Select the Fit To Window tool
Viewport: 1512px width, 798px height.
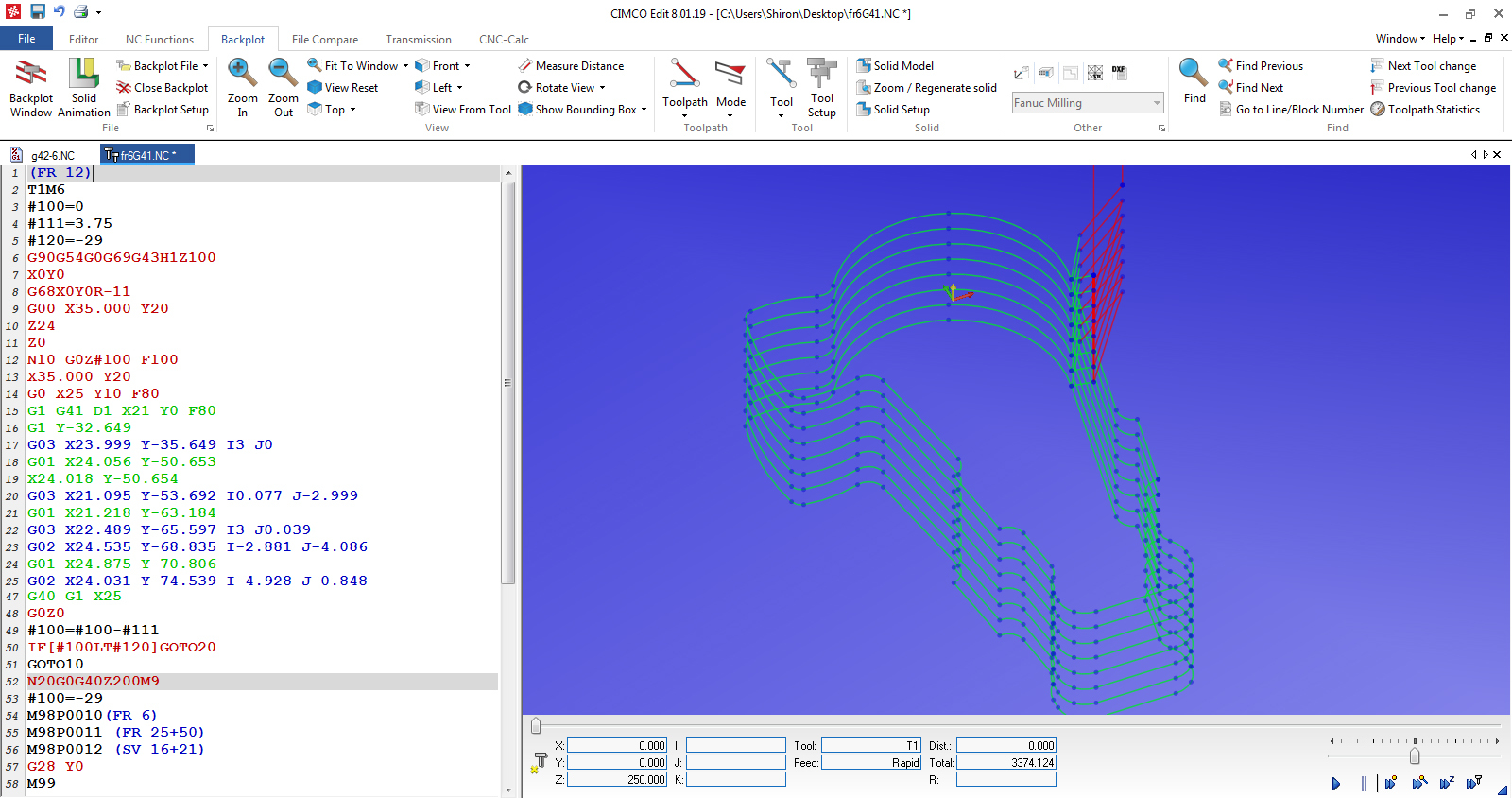pyautogui.click(x=352, y=65)
